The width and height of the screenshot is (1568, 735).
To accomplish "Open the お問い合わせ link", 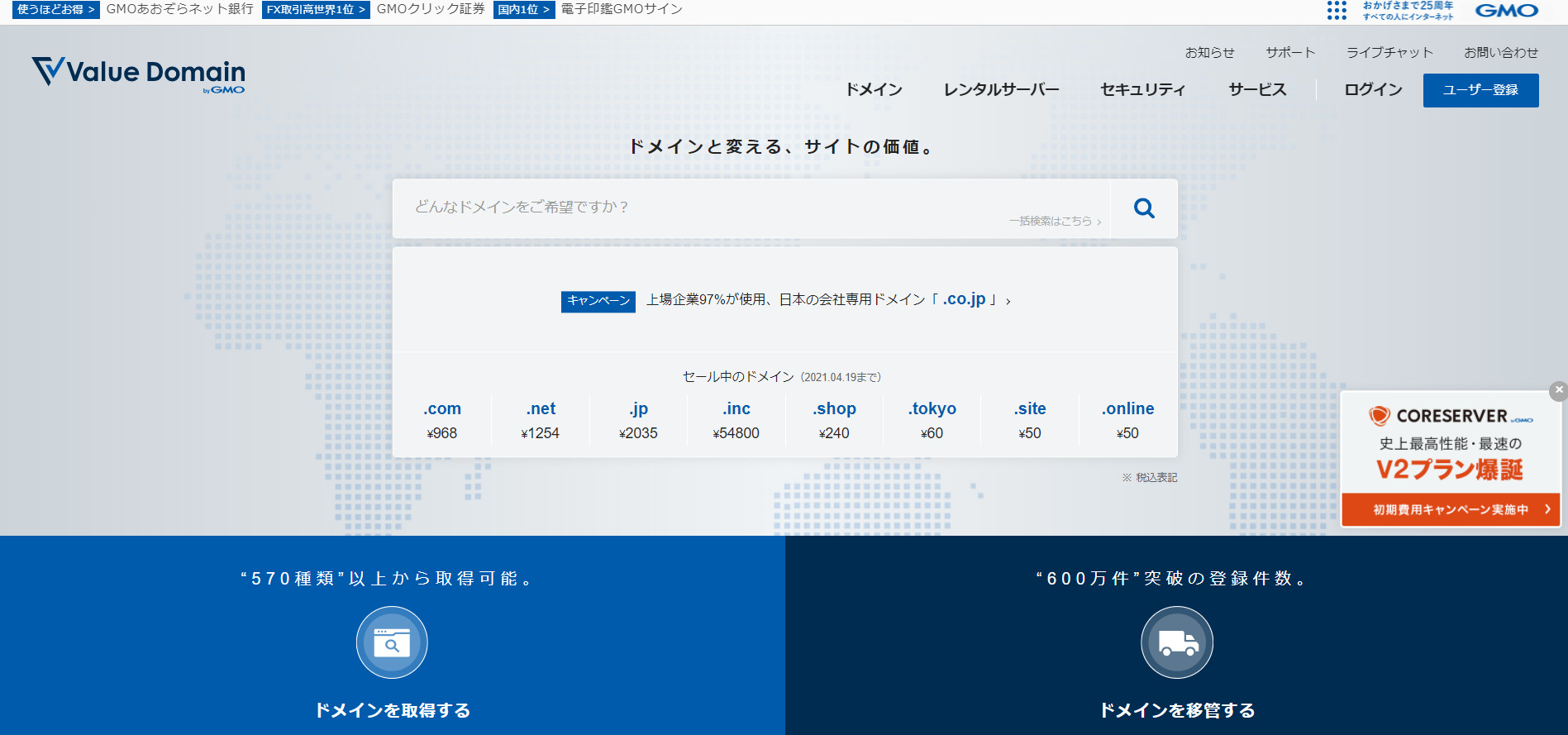I will 1501,52.
